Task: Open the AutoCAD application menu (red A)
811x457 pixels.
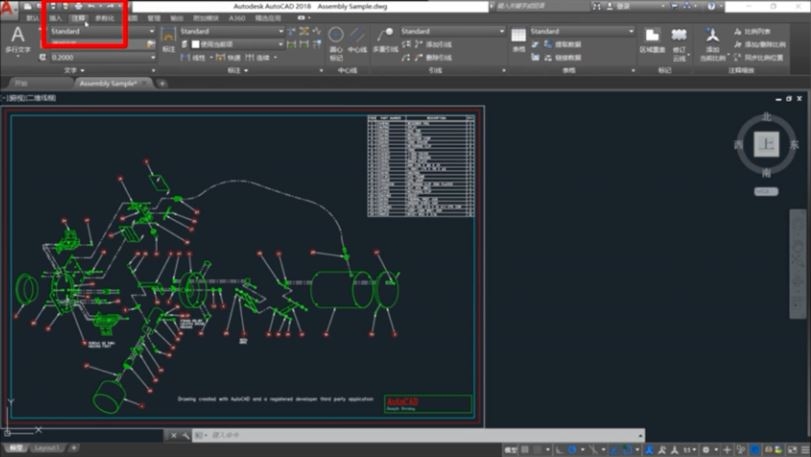Action: point(7,7)
